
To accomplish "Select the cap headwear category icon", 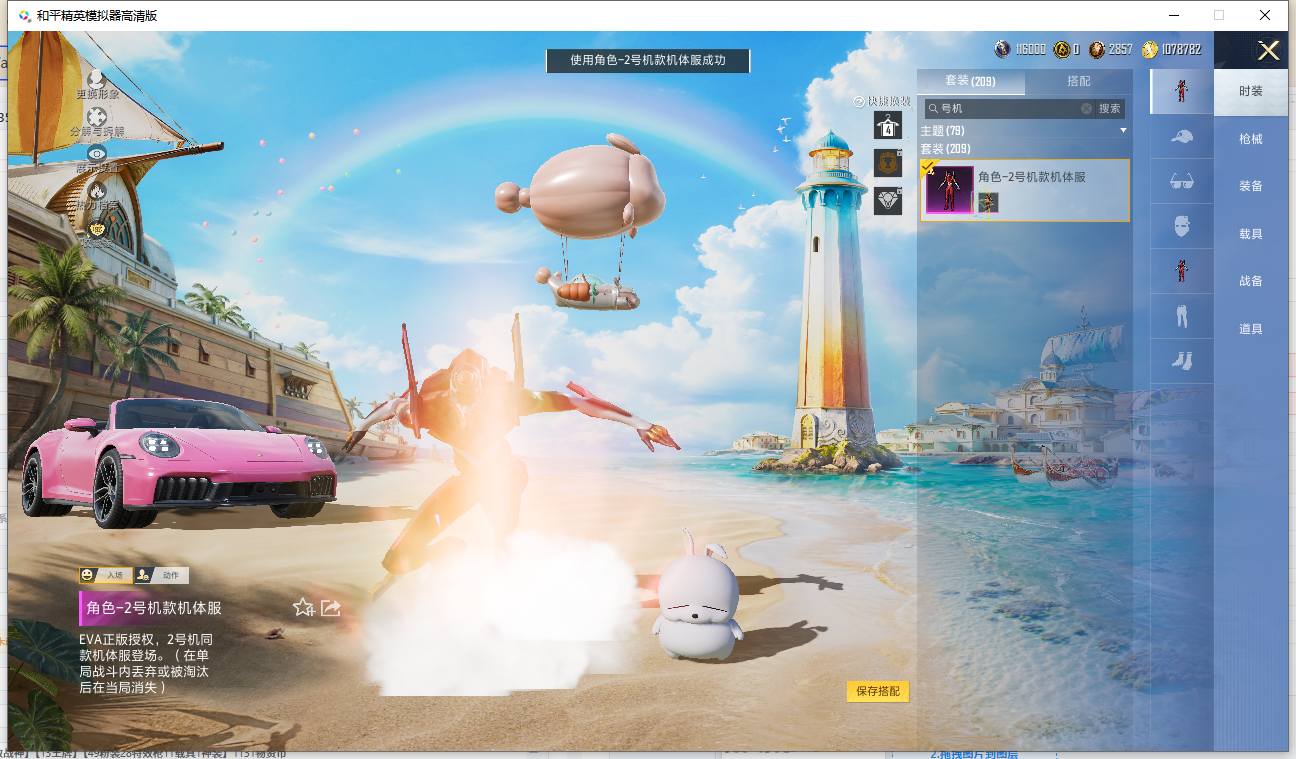I will click(1181, 136).
